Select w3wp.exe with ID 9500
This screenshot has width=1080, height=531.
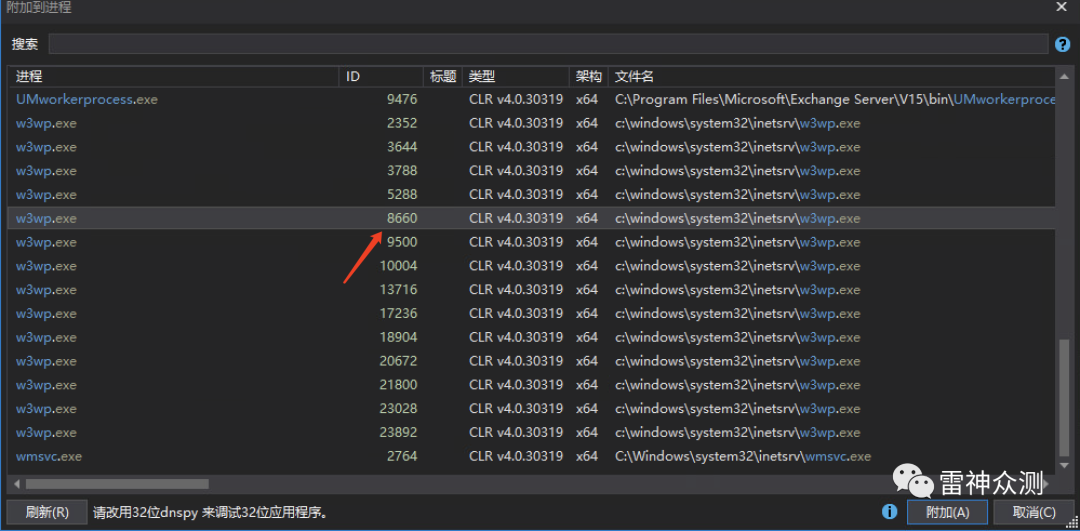tap(531, 242)
